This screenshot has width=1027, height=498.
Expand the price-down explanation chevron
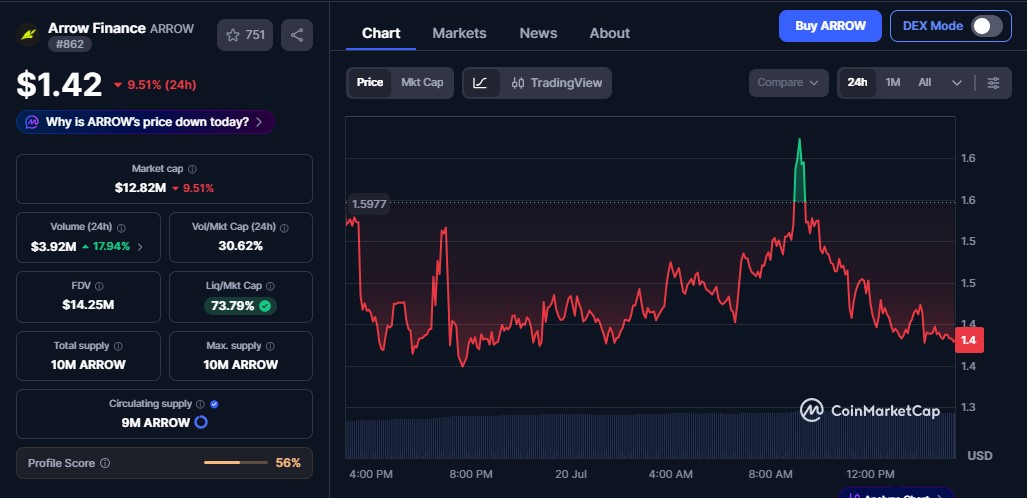point(259,122)
